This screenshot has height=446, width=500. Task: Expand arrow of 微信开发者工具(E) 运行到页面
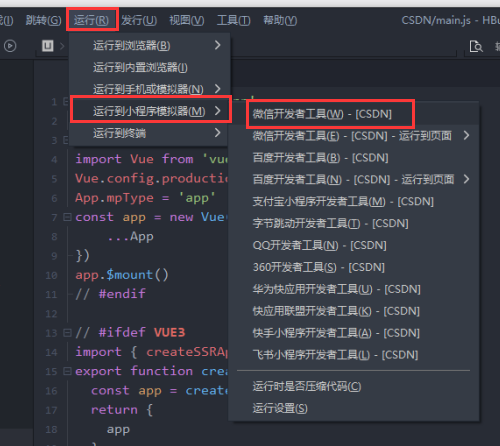[x=466, y=135]
